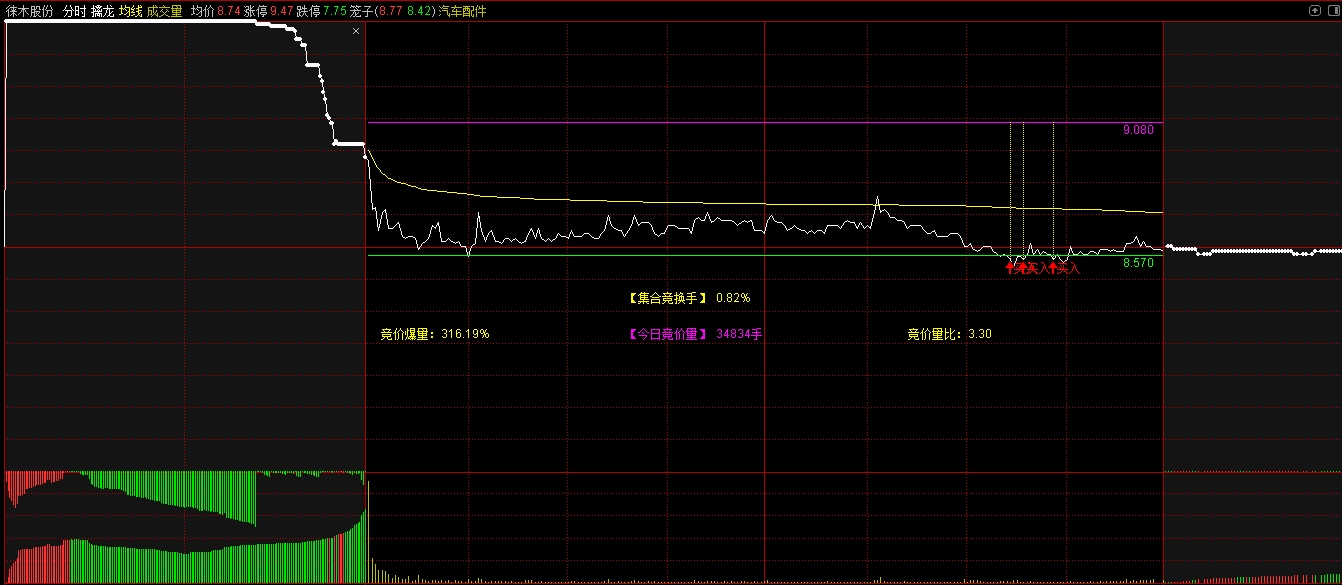Click the 竞价量比 3.30 readout
The image size is (1342, 585).
[x=949, y=334]
